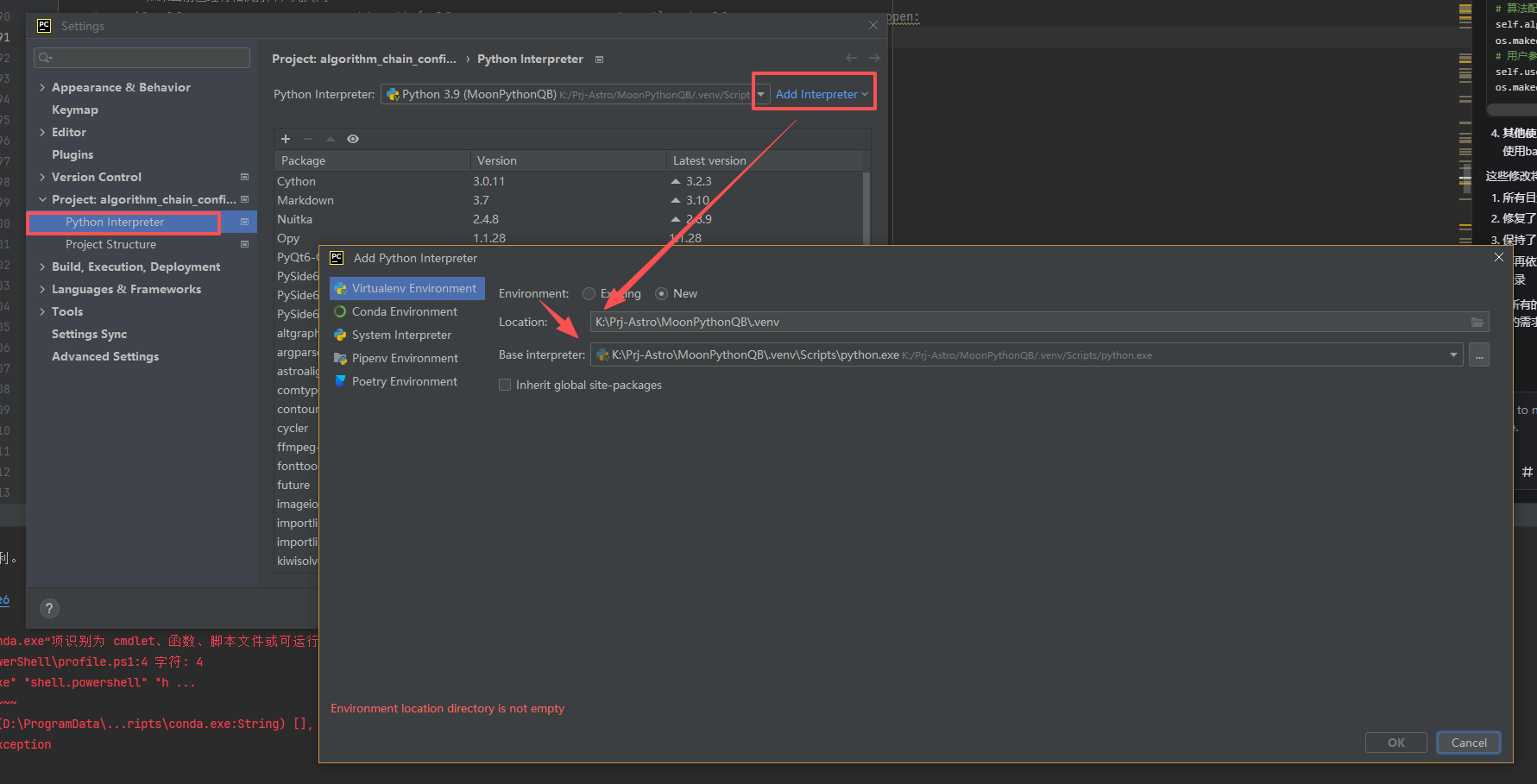Select the cycler package row
Image resolution: width=1537 pixels, height=784 pixels.
point(297,428)
